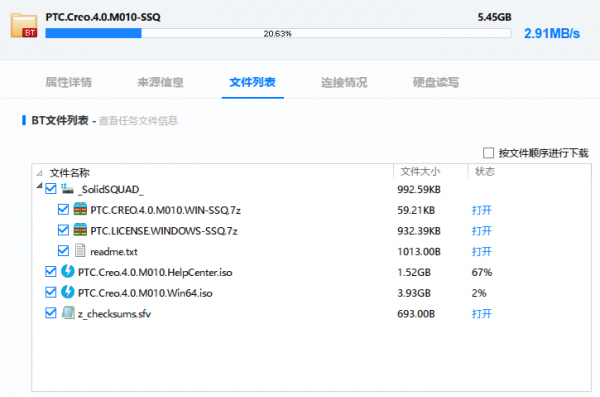This screenshot has height=397, width=600.
Task: Select the 文件列表 tab
Action: pyautogui.click(x=253, y=82)
